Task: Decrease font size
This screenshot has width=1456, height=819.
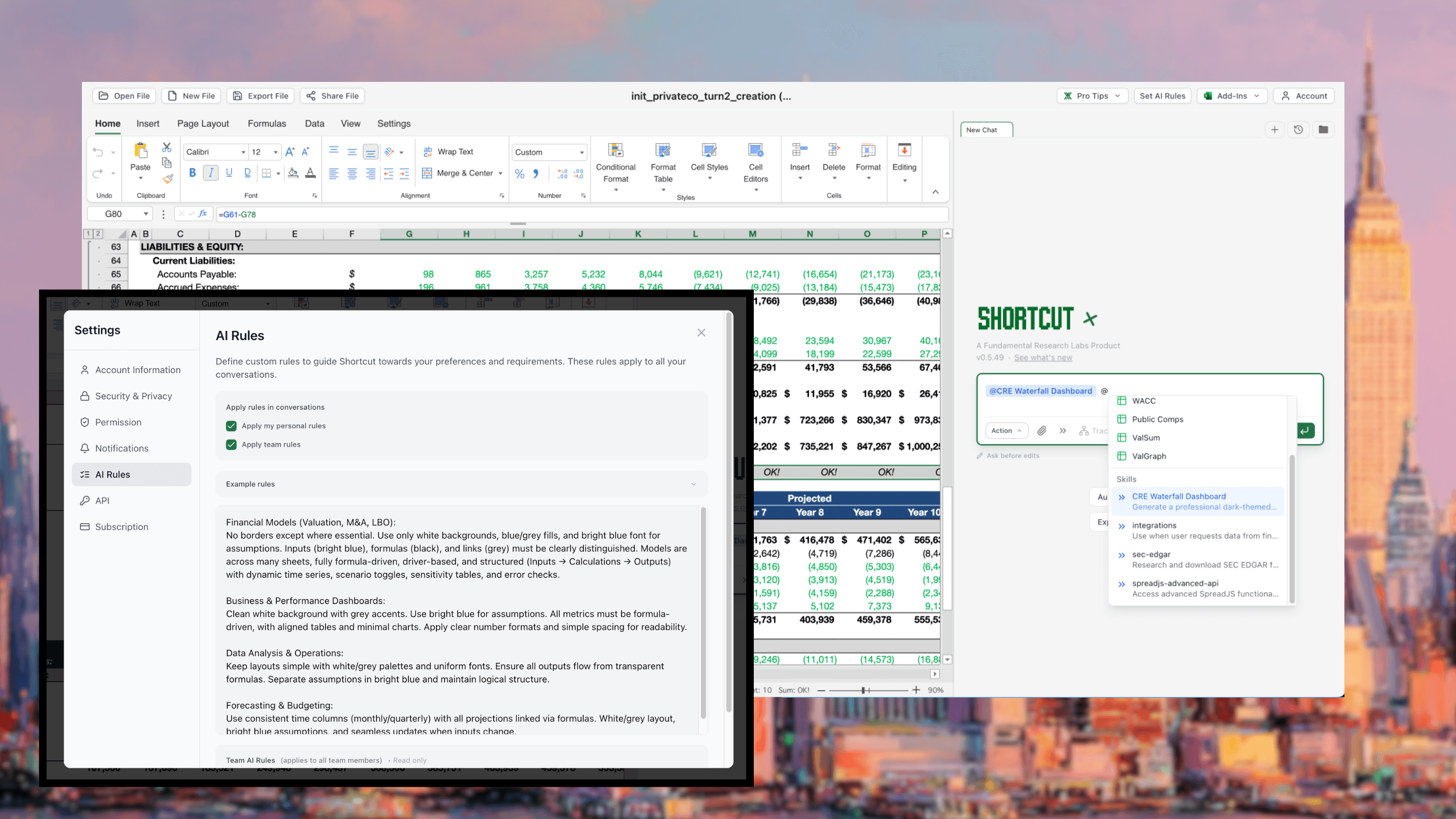Action: click(x=305, y=152)
